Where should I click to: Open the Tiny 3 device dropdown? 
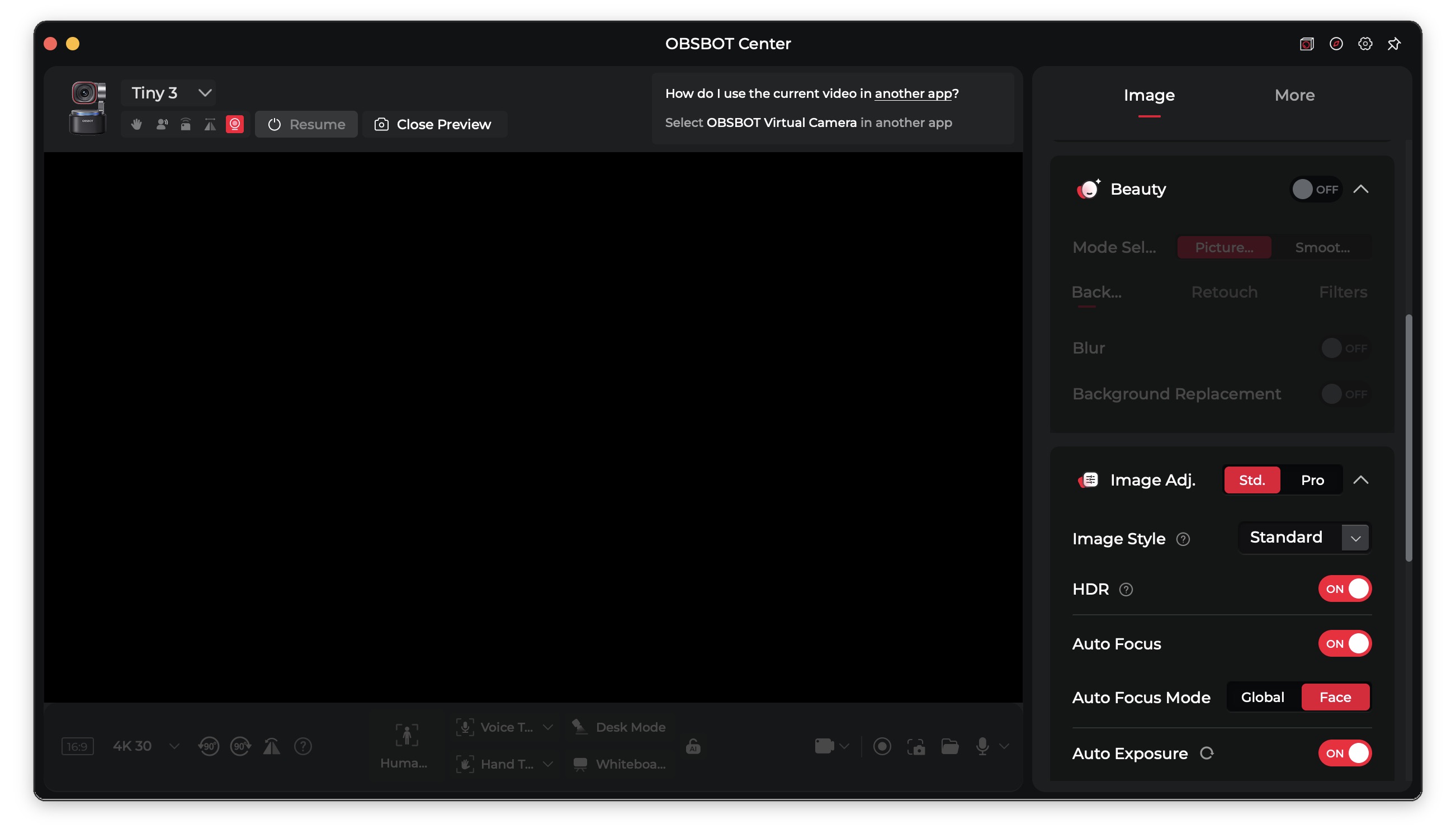click(168, 93)
